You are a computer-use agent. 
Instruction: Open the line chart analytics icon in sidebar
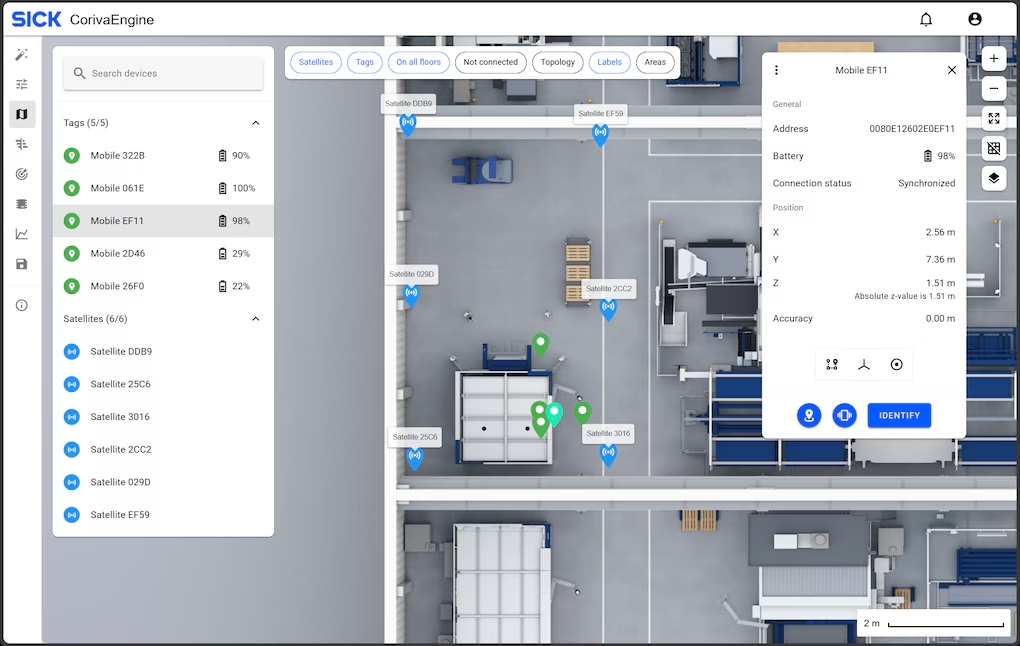click(x=21, y=234)
